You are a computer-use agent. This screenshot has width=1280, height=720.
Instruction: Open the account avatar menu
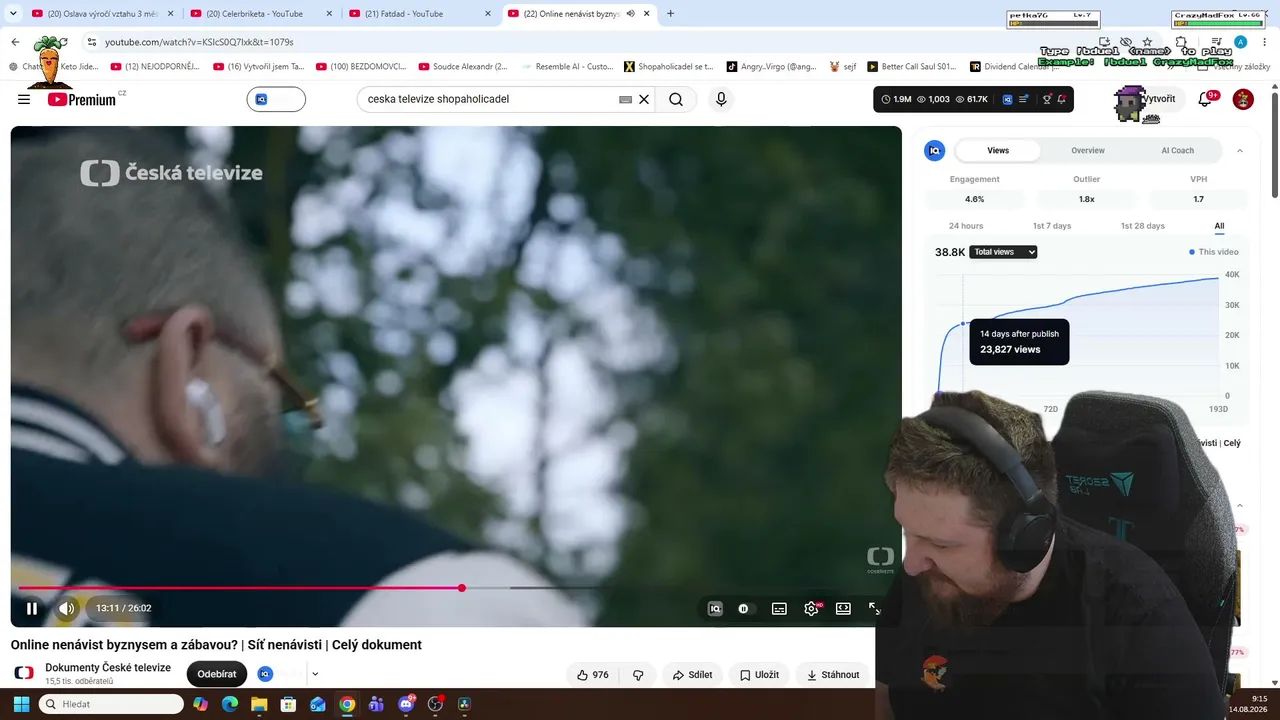pos(1243,99)
